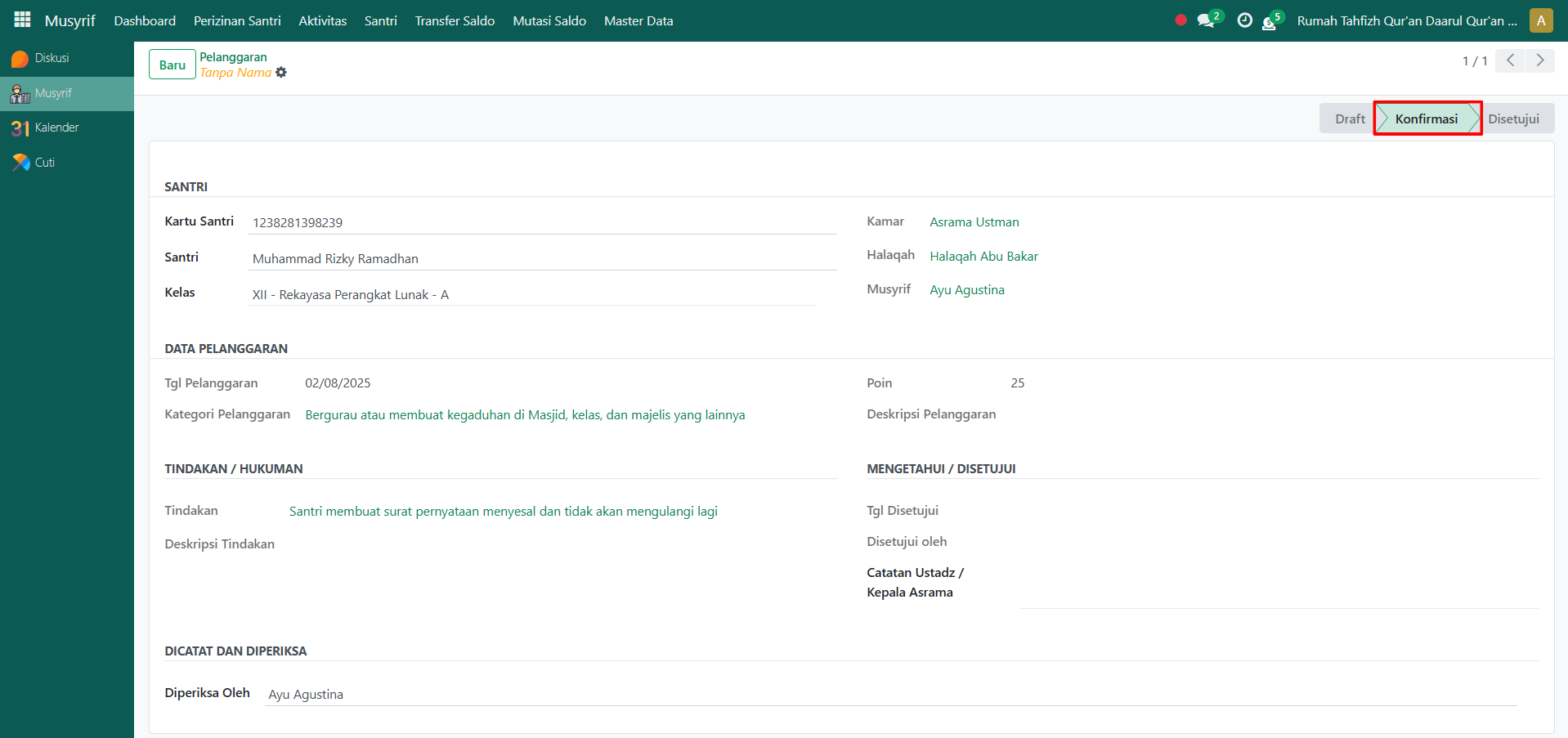Click the Catatan Ustadz input field
The image size is (1568, 738).
pos(1278,594)
